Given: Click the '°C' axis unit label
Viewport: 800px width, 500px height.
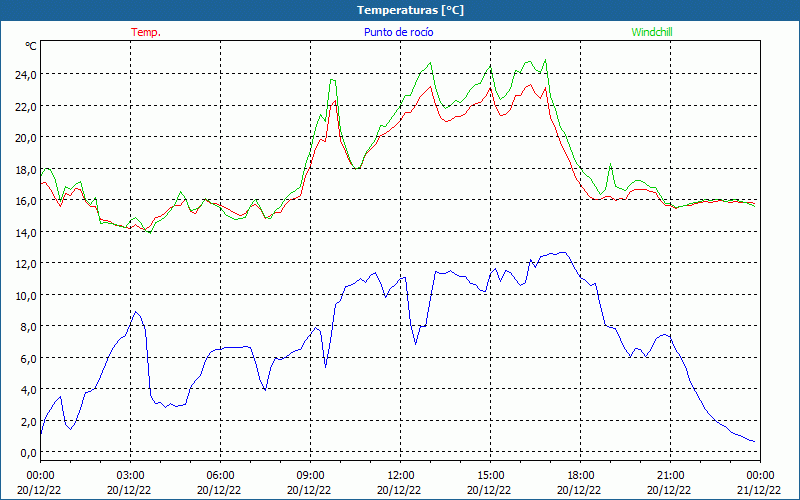Looking at the screenshot, I should tap(31, 46).
